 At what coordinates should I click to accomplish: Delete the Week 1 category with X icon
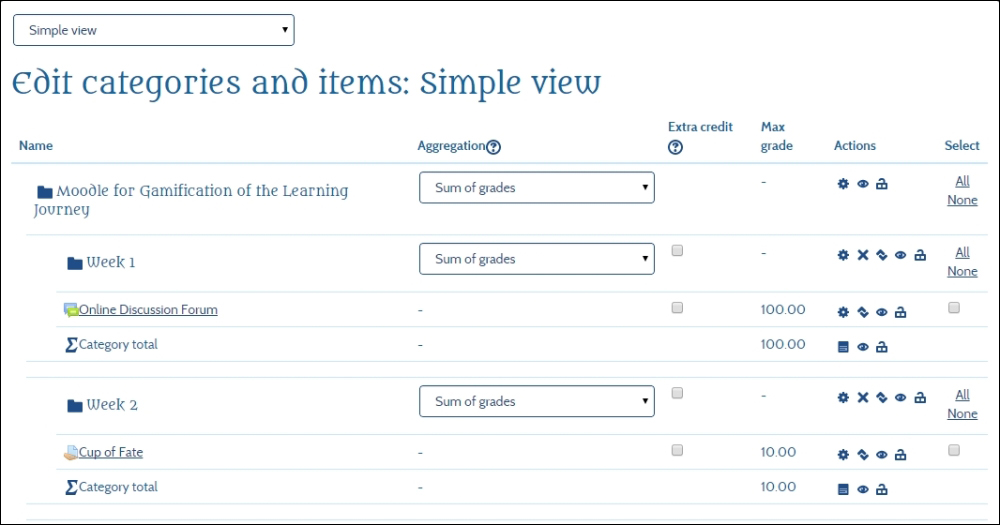coord(862,255)
